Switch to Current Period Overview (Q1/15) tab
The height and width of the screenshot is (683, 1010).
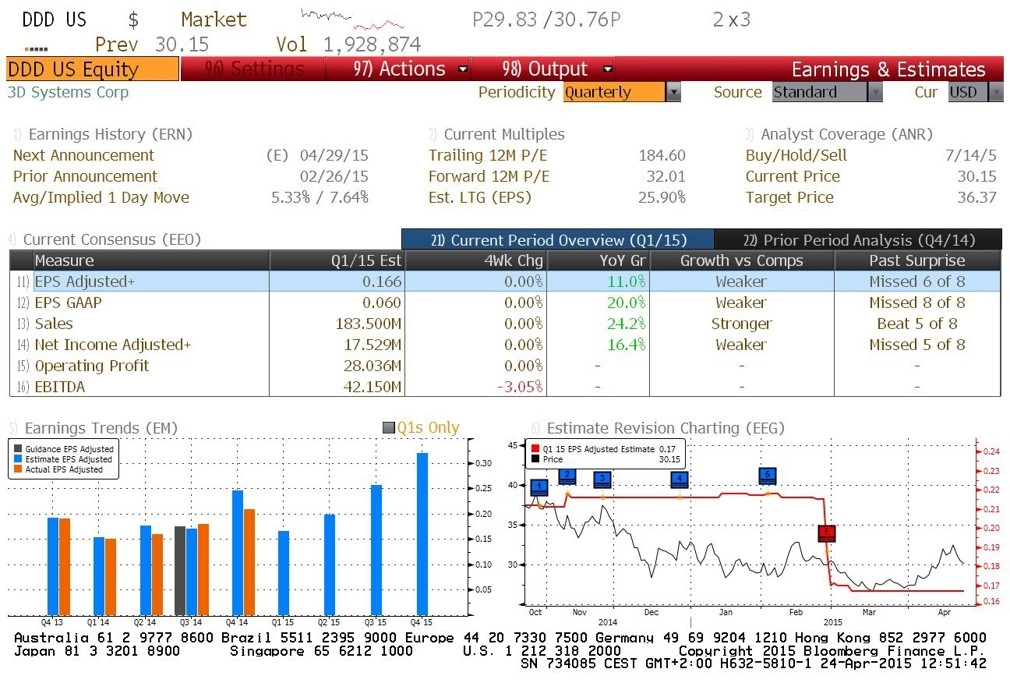point(558,240)
